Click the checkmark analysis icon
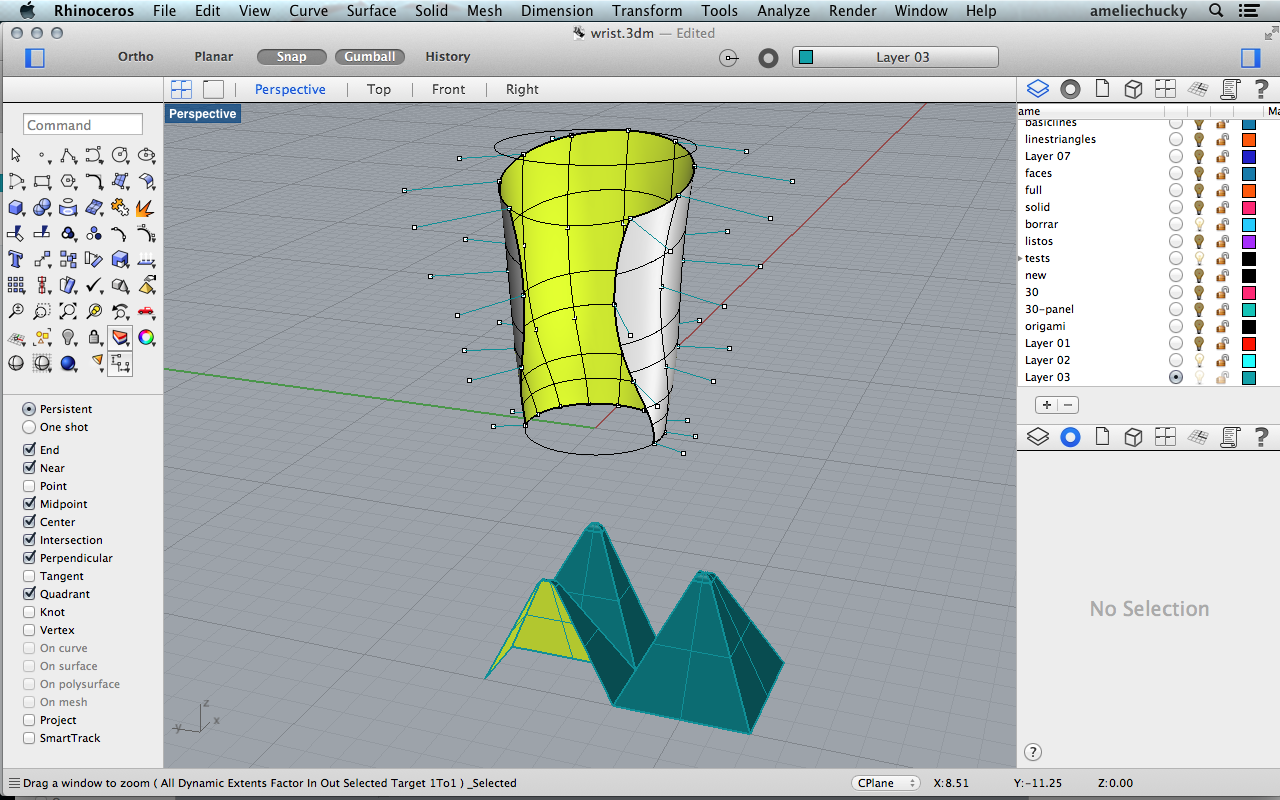This screenshot has width=1280, height=800. click(x=94, y=286)
